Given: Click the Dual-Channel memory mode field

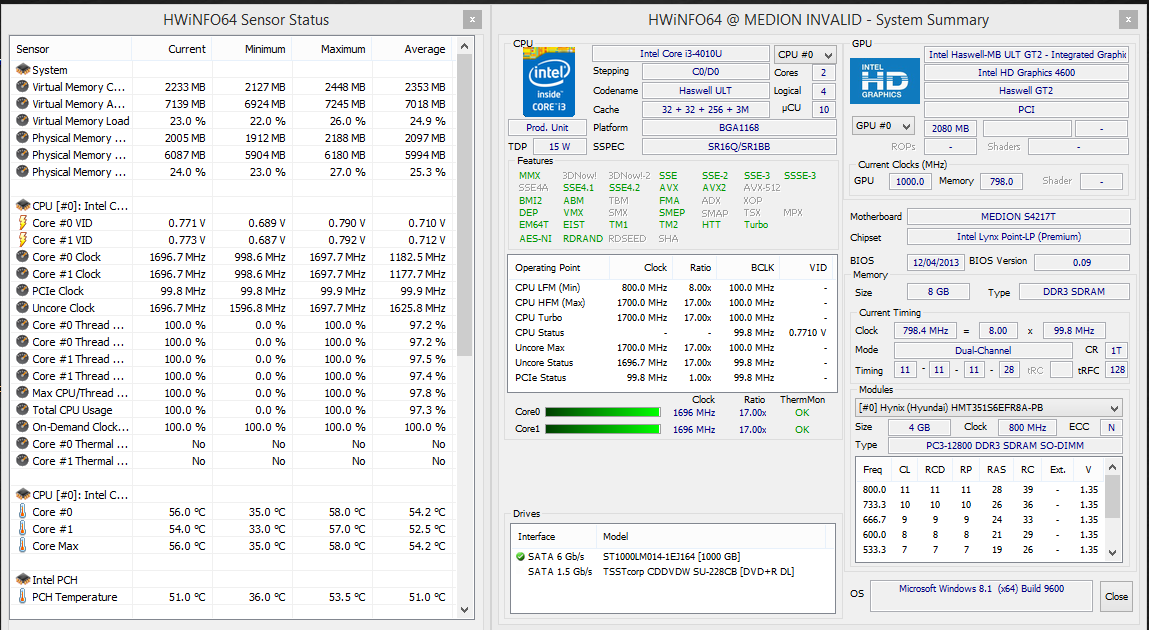Looking at the screenshot, I should point(983,350).
